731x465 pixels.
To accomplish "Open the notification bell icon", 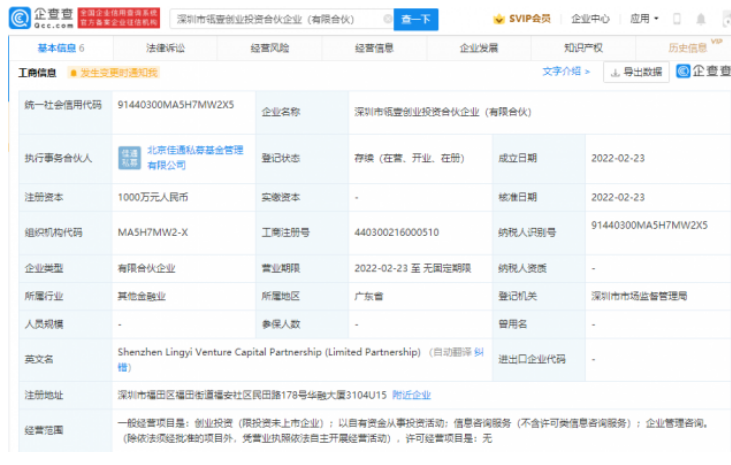I will 700,19.
